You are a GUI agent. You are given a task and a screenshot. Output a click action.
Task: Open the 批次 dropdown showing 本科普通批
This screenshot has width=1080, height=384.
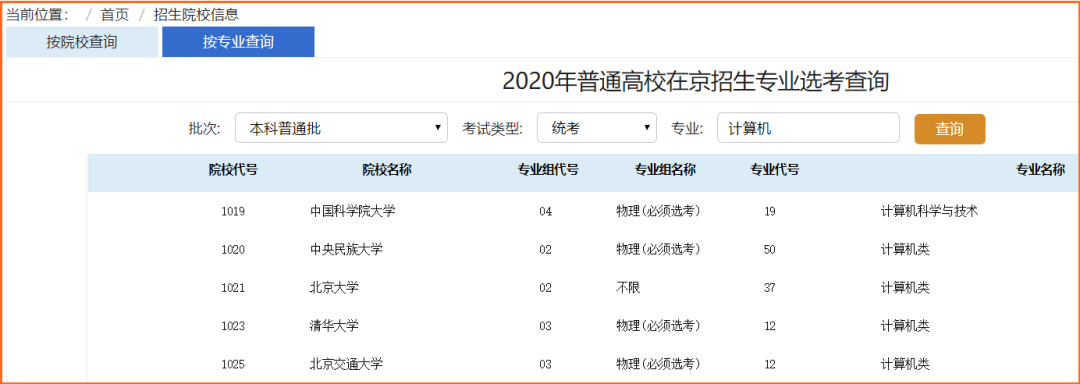click(x=341, y=128)
